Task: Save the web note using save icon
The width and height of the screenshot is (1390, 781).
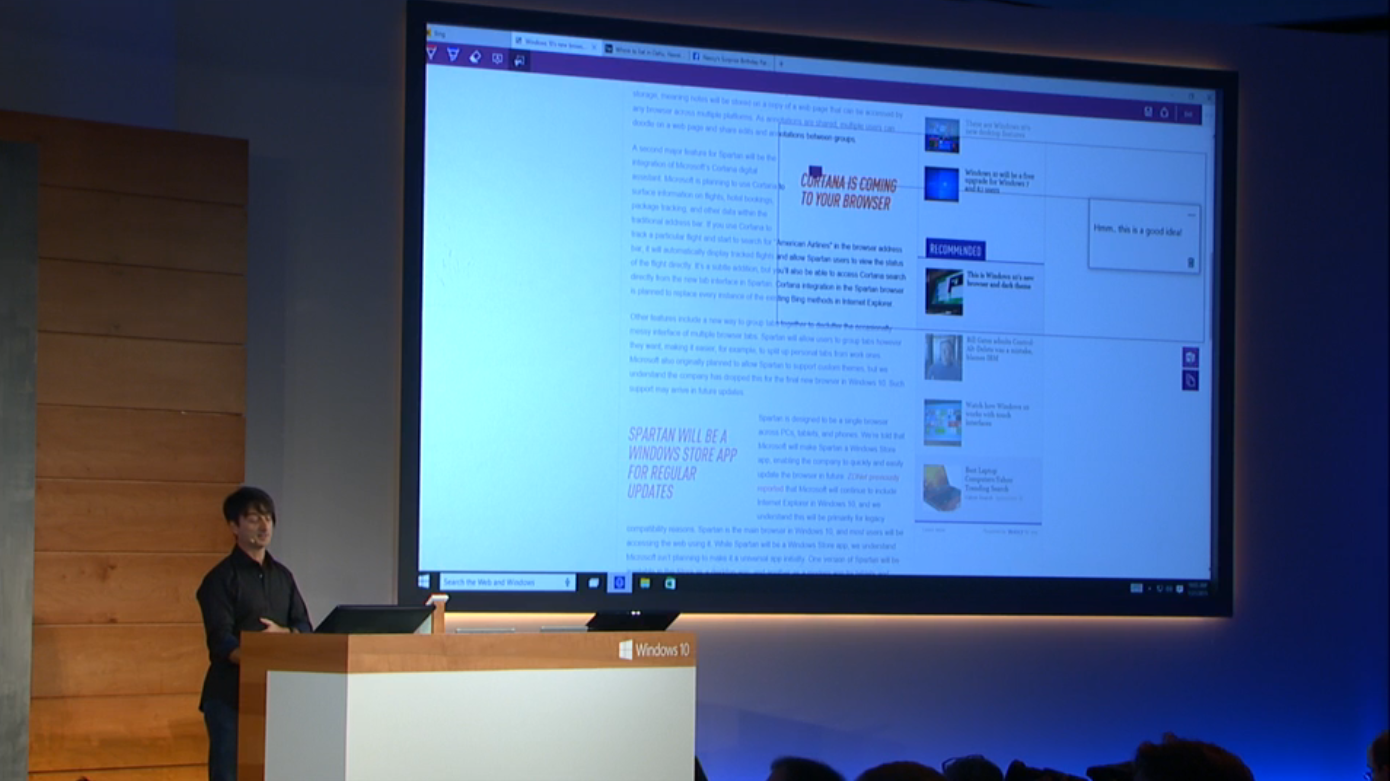Action: tap(1148, 112)
